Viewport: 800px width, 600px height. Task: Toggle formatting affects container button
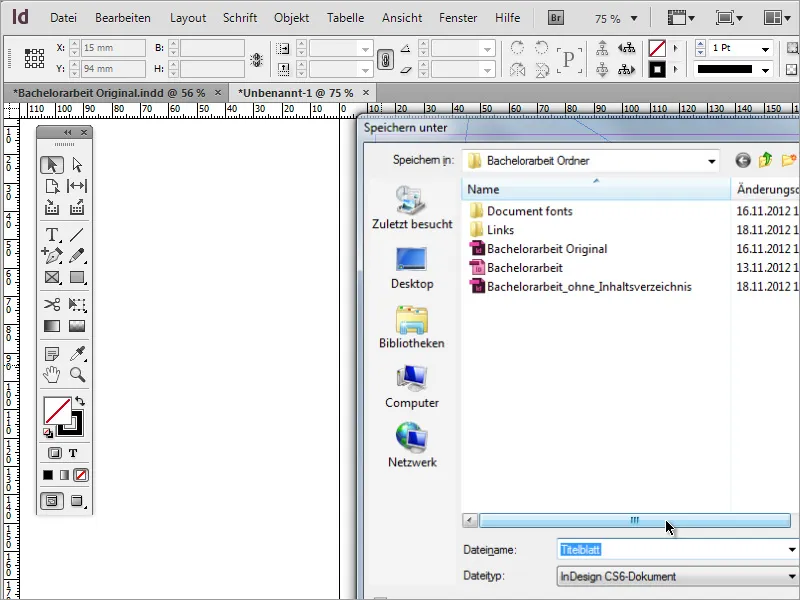(55, 453)
